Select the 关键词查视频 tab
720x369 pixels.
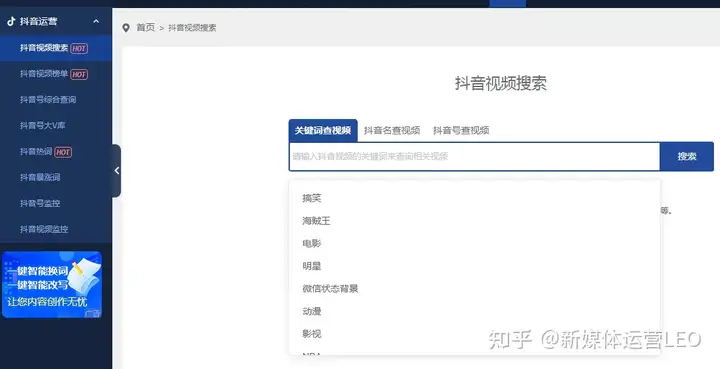[x=323, y=130]
